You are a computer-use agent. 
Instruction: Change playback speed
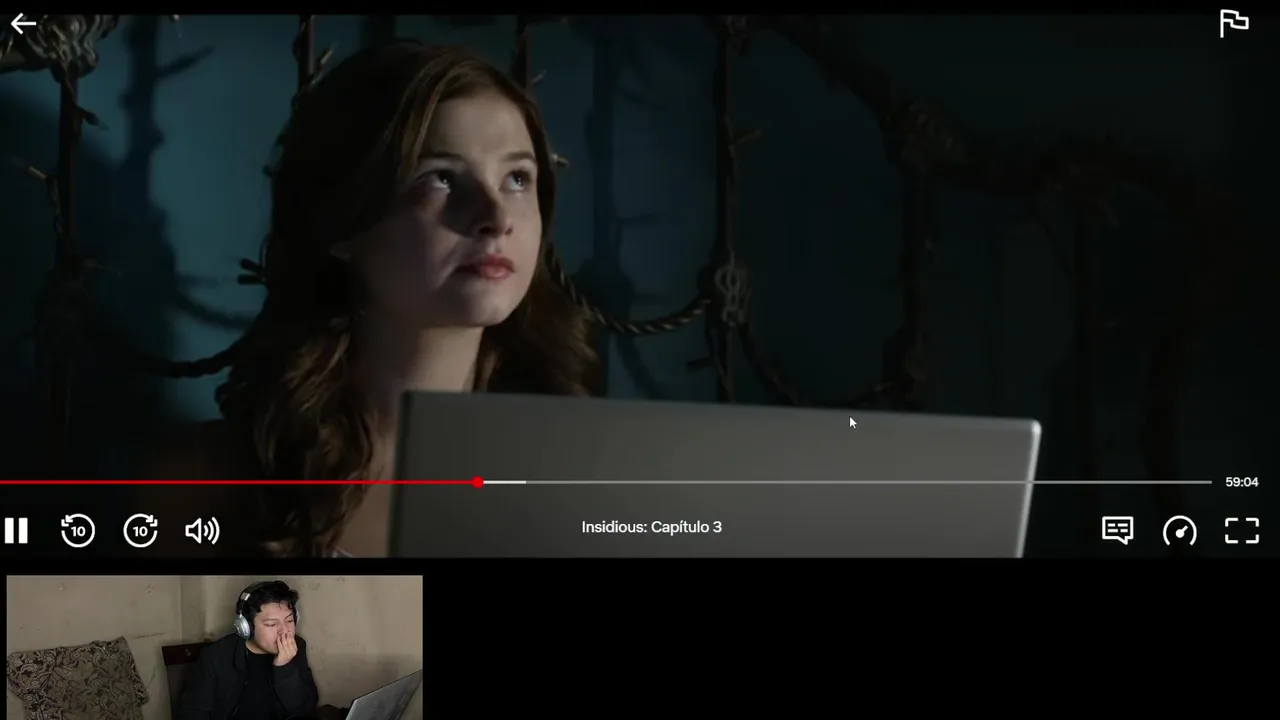coord(1180,531)
